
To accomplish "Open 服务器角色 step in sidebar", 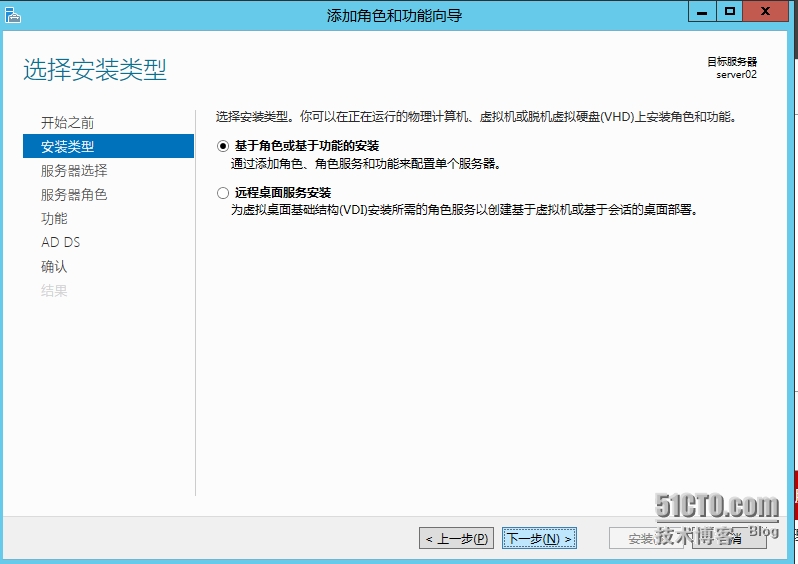I will pyautogui.click(x=74, y=194).
